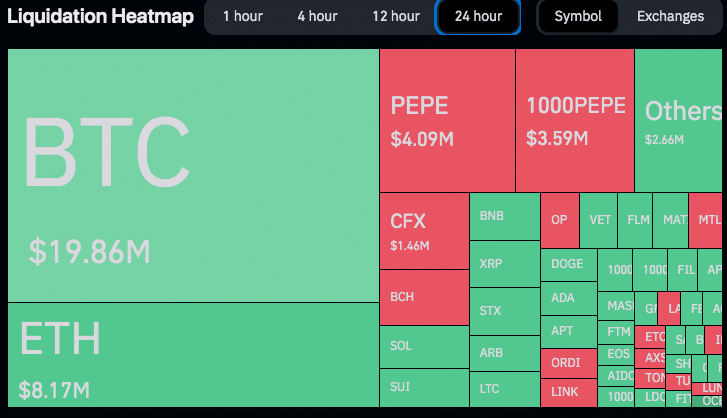Switch to the 4 hour timeframe

(x=317, y=16)
